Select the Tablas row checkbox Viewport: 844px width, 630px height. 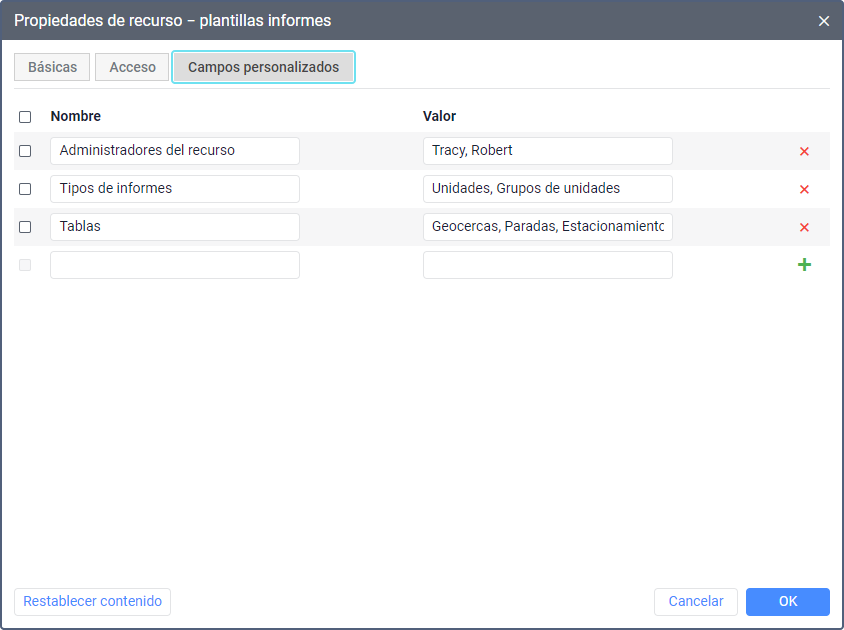tap(25, 227)
